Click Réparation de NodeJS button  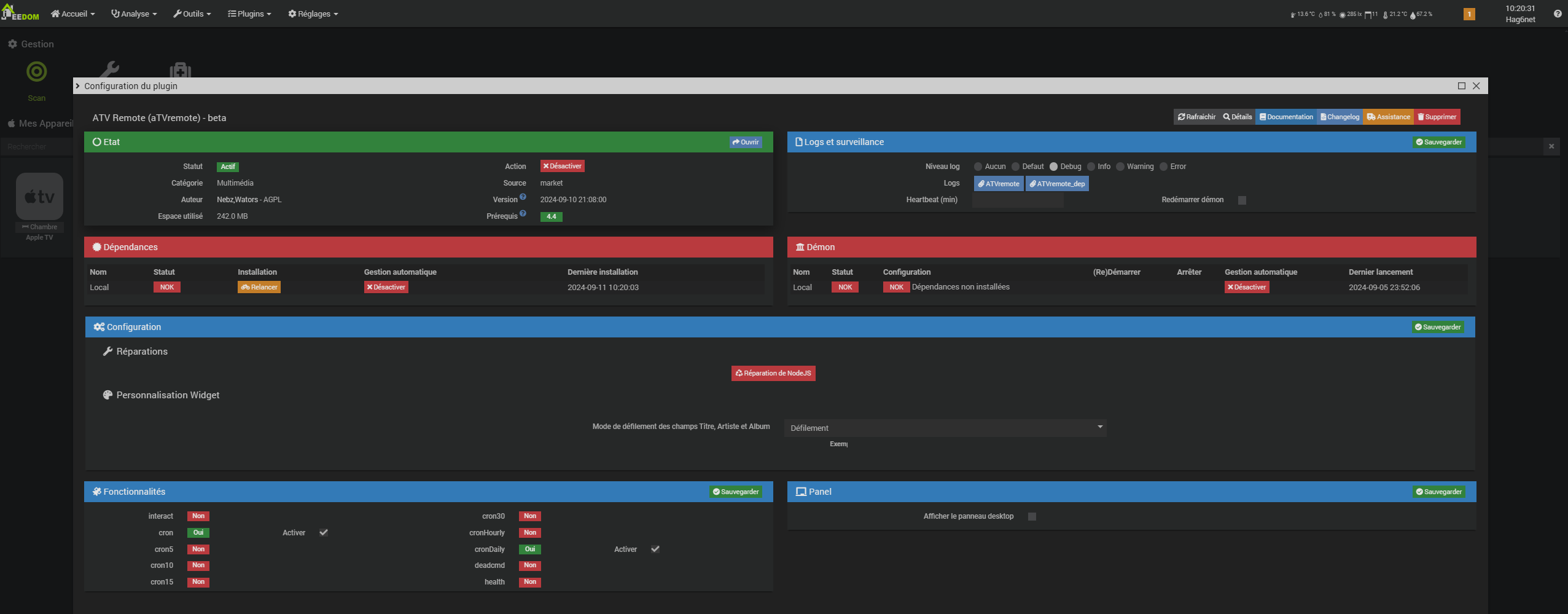click(773, 373)
